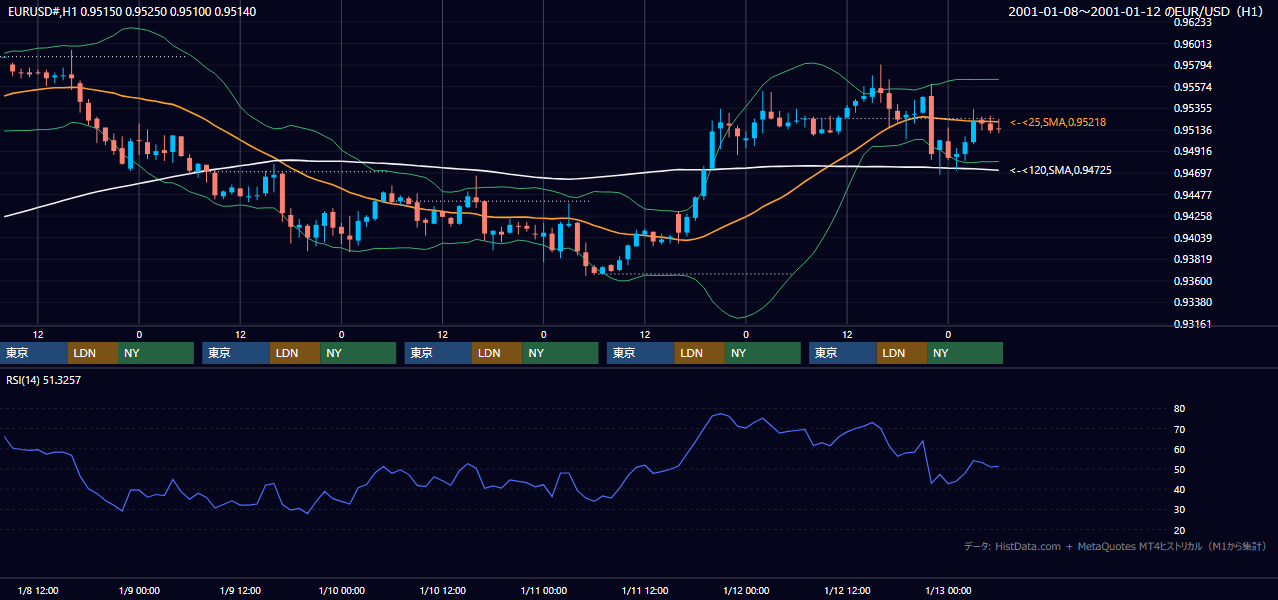Select the 1/9 12:00 time axis label
The width and height of the screenshot is (1278, 600).
(x=240, y=591)
